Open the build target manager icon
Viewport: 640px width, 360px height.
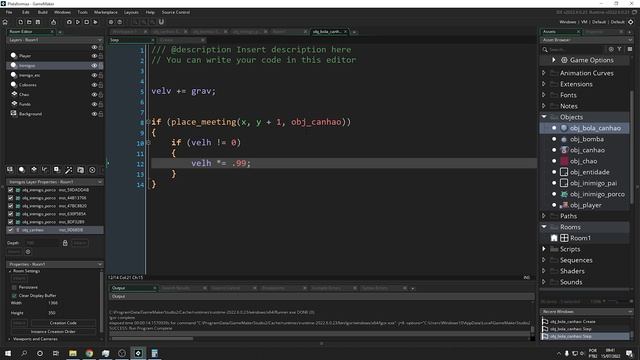coord(631,22)
